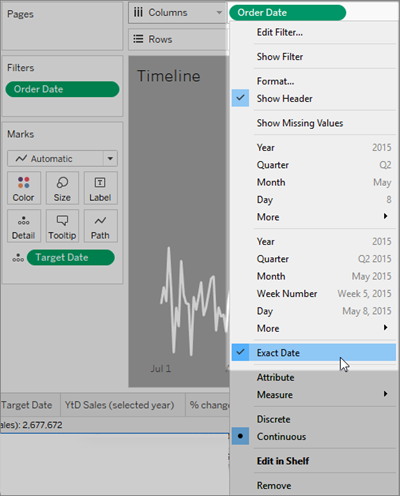Select the Order Date pill in Filters

click(x=62, y=89)
